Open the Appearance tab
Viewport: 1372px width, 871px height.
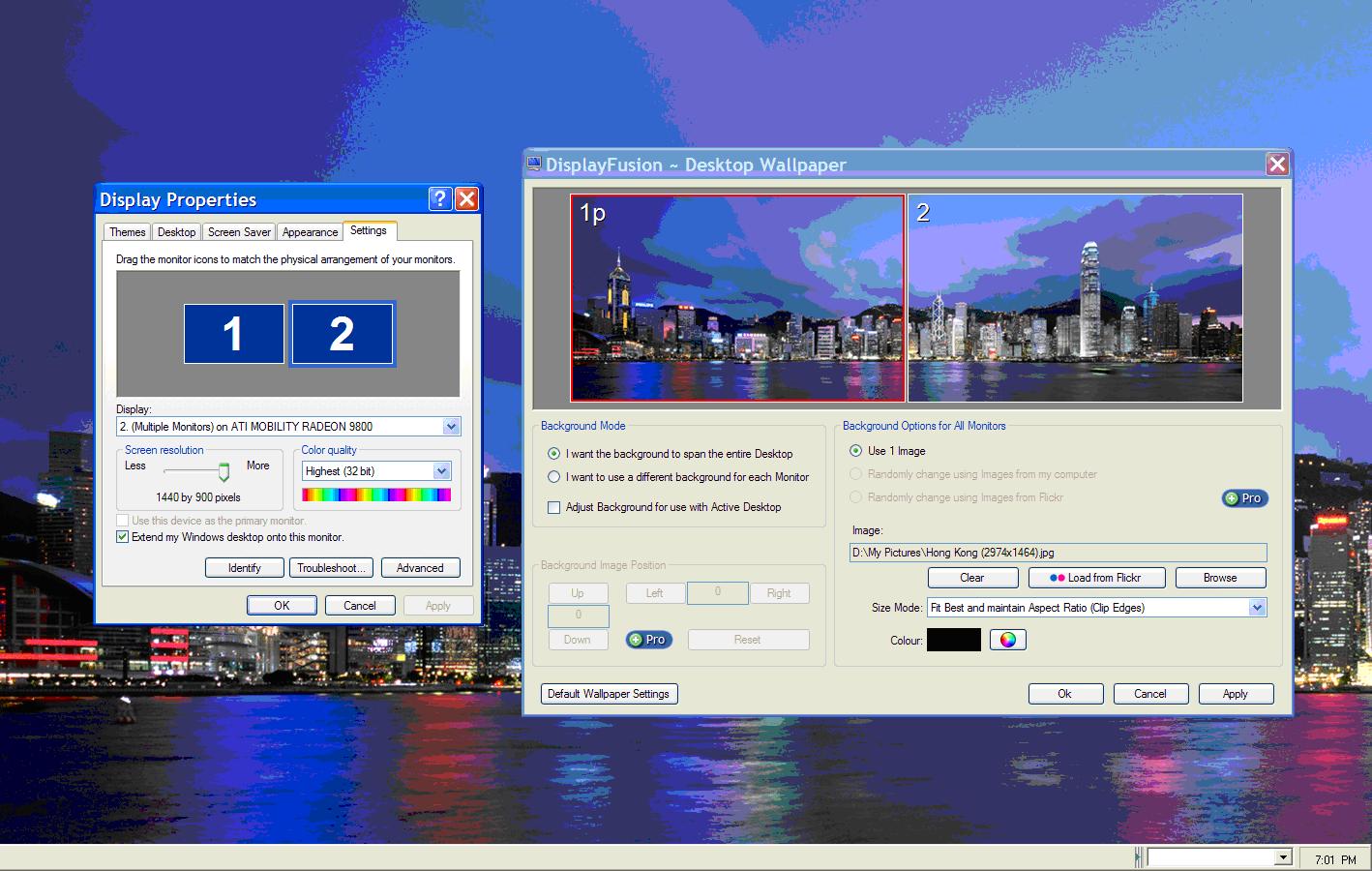tap(310, 232)
